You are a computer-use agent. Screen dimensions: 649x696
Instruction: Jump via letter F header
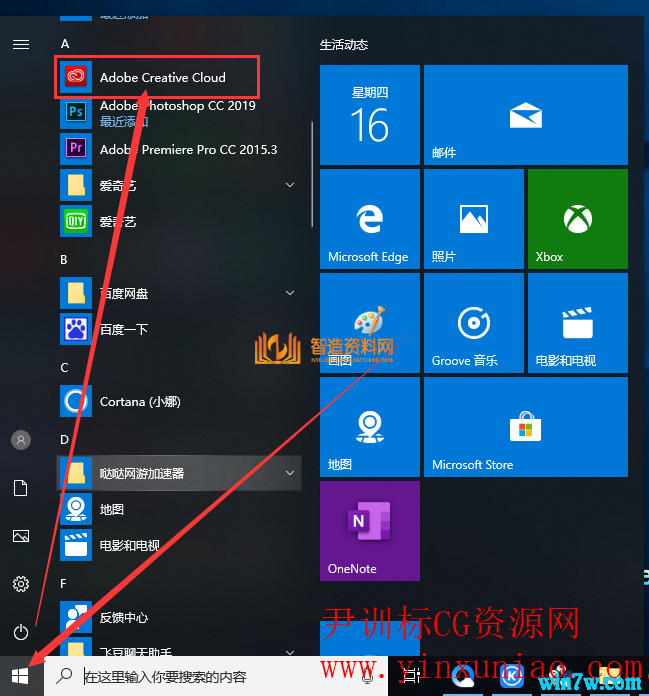tap(63, 584)
